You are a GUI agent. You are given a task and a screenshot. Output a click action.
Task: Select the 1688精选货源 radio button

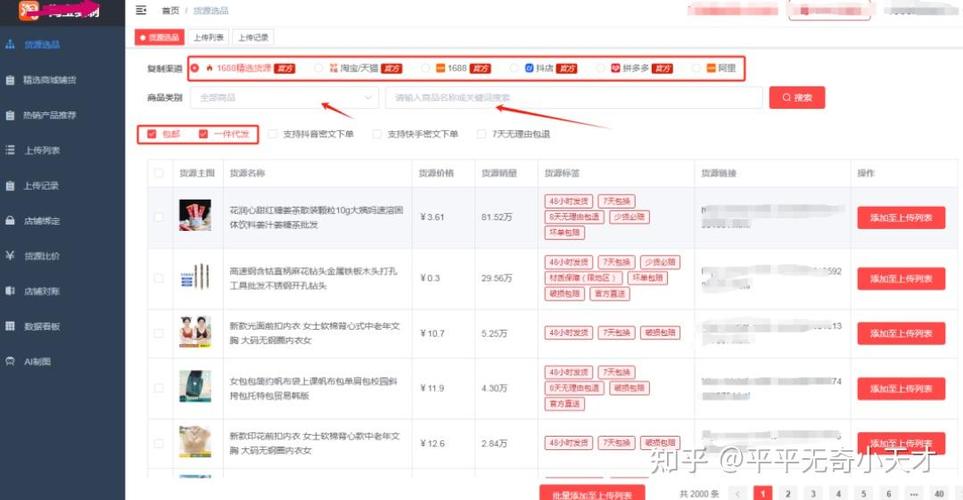(195, 68)
